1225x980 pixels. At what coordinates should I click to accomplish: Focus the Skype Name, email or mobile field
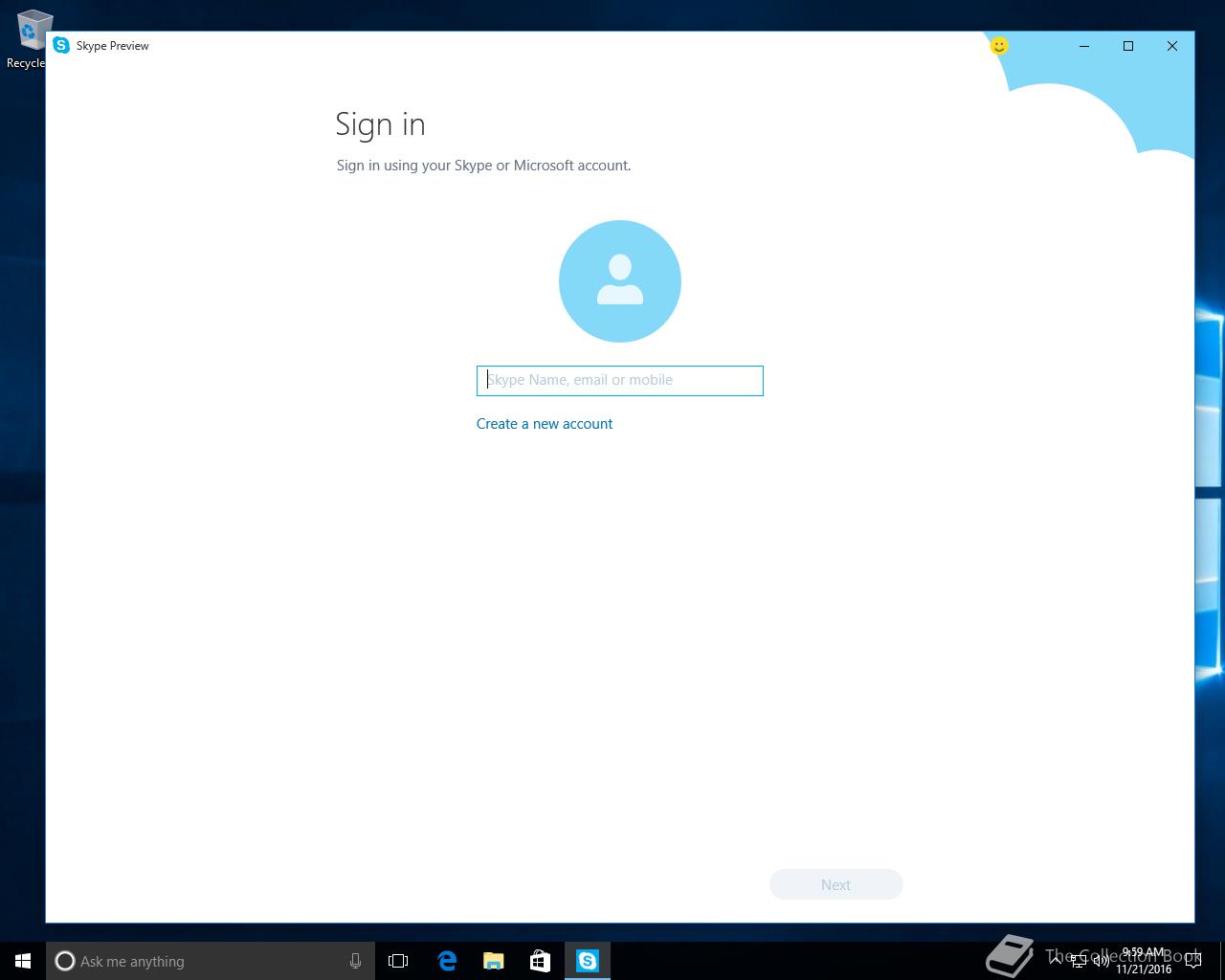(x=619, y=381)
